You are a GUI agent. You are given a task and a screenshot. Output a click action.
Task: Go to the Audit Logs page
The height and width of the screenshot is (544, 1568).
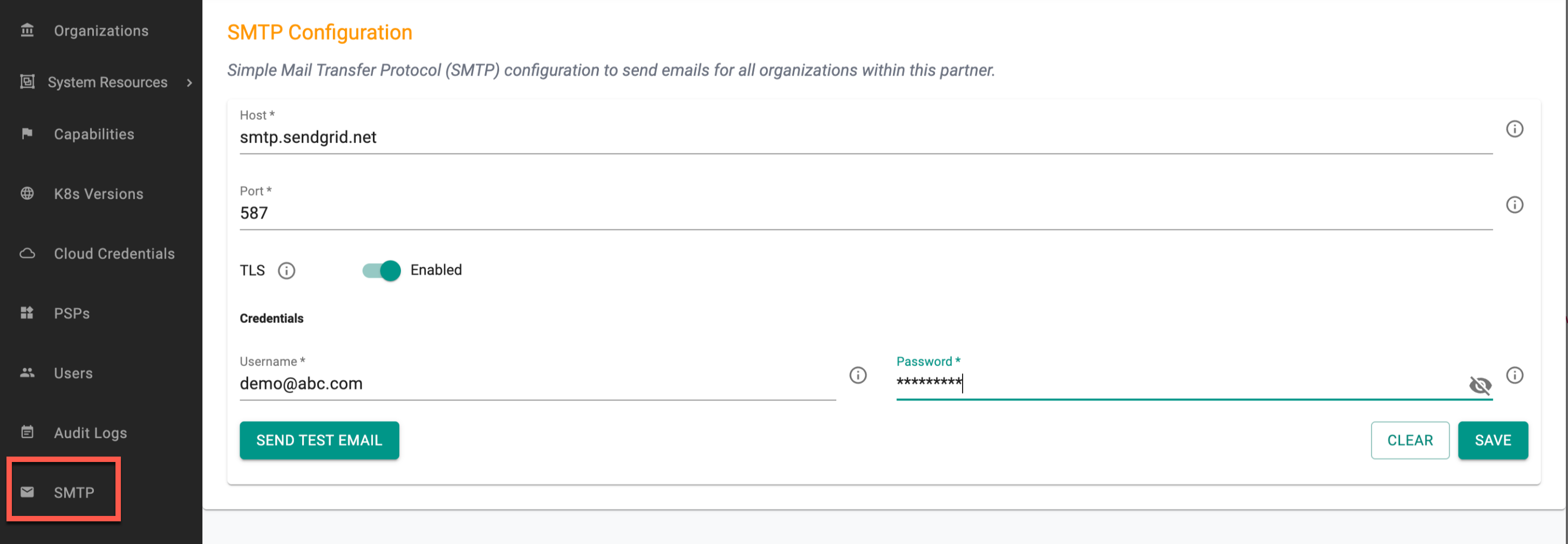point(90,433)
